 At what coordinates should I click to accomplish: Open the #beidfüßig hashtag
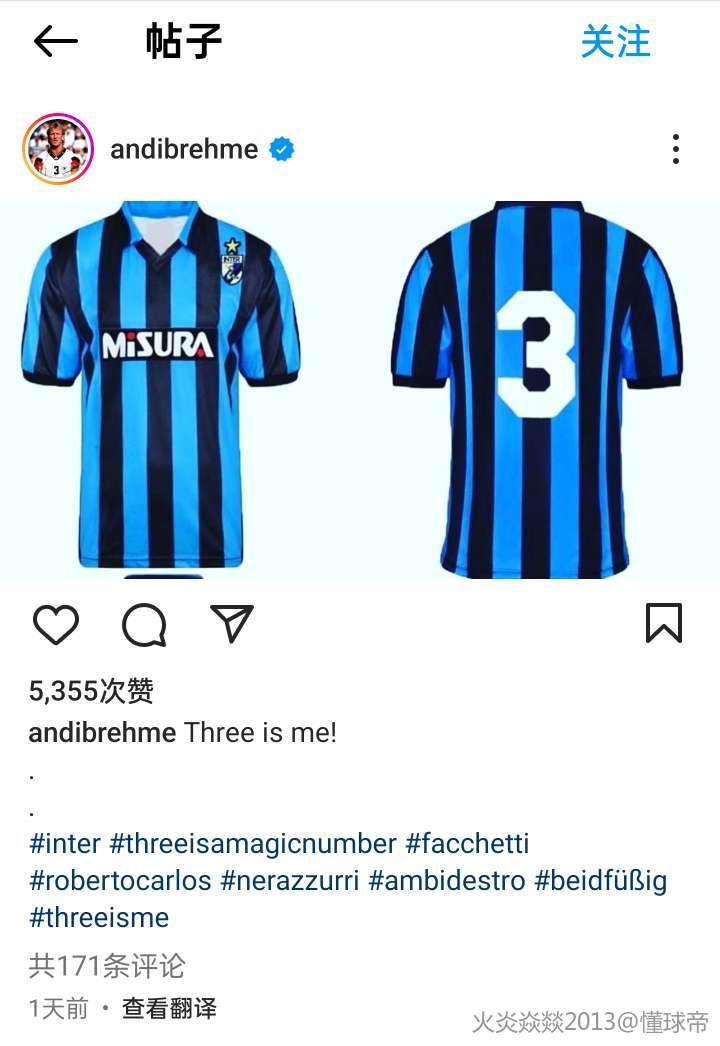coord(601,881)
